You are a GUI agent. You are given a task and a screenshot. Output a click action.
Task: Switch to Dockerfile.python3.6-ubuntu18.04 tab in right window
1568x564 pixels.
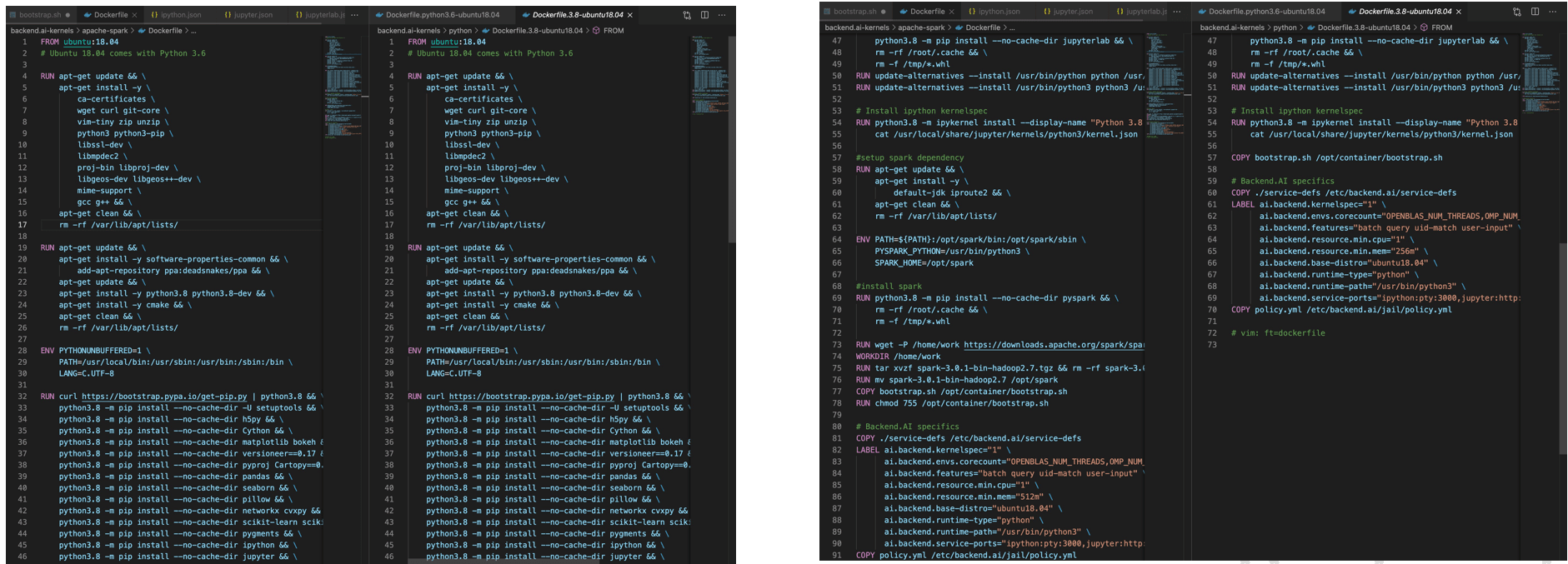(1265, 12)
